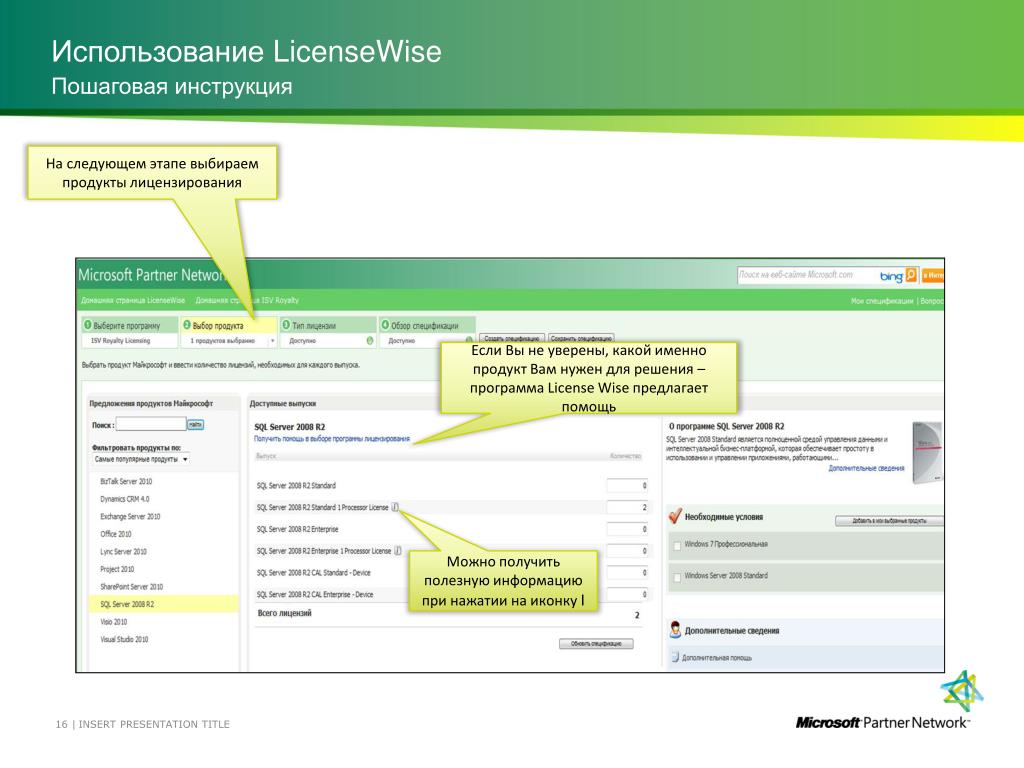The width and height of the screenshot is (1024, 768).
Task: Check the Windows 7 Профессиональная checkbox
Action: point(677,545)
